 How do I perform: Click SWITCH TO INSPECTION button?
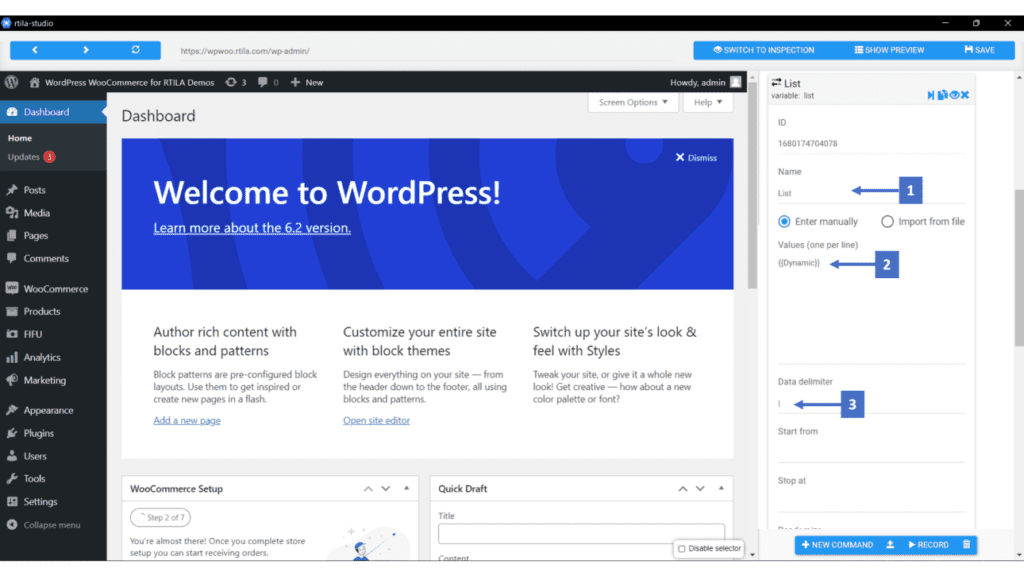pos(763,50)
